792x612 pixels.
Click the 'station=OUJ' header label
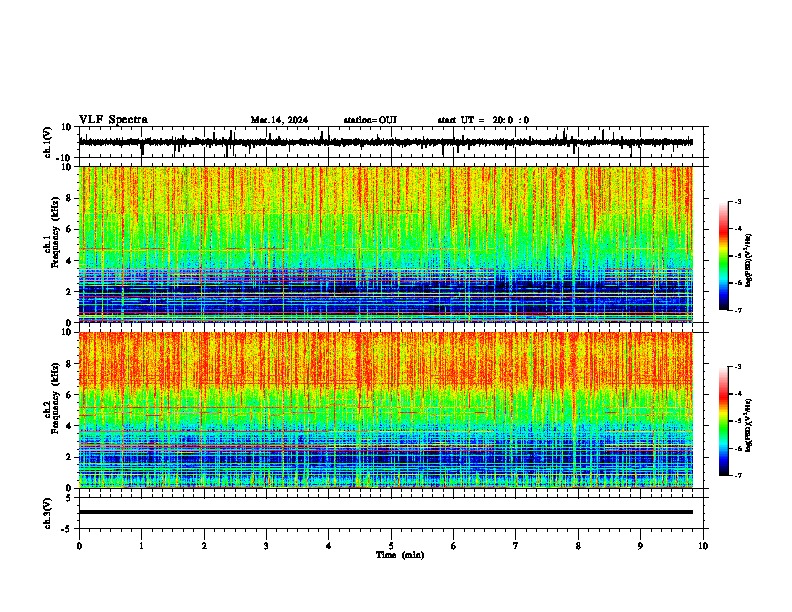(370, 120)
